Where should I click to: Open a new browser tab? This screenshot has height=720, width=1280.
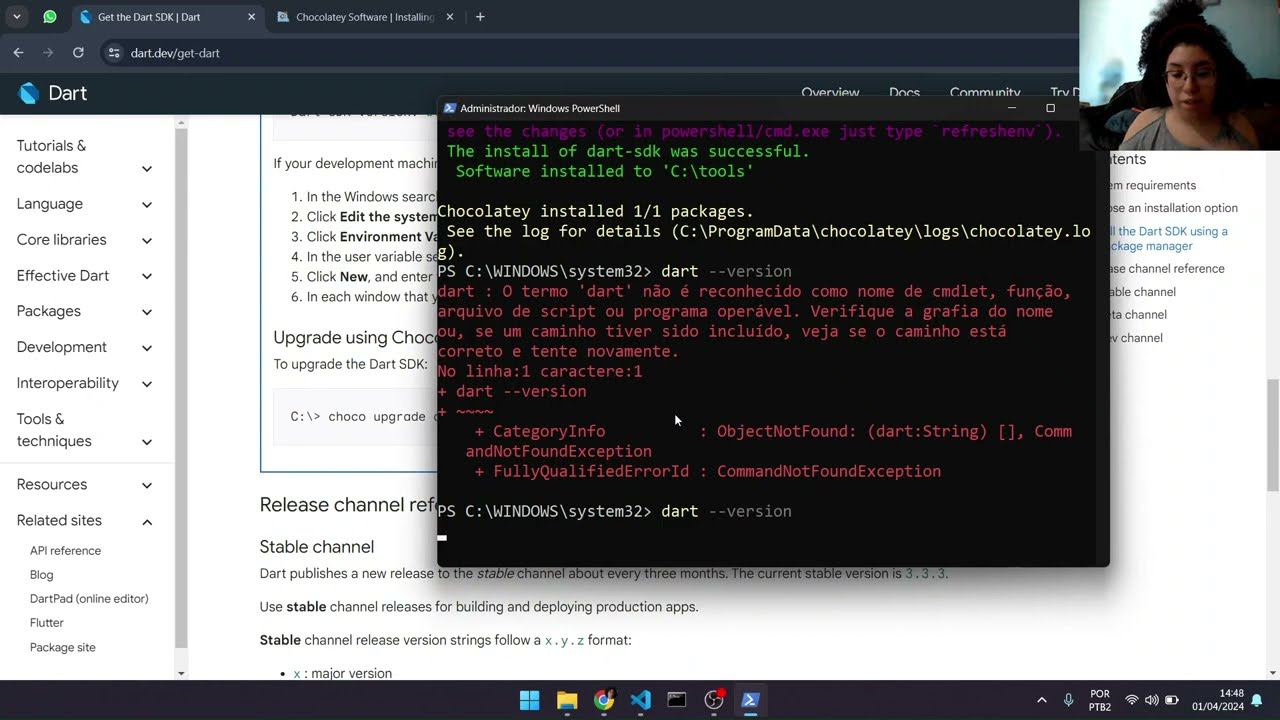pos(480,17)
